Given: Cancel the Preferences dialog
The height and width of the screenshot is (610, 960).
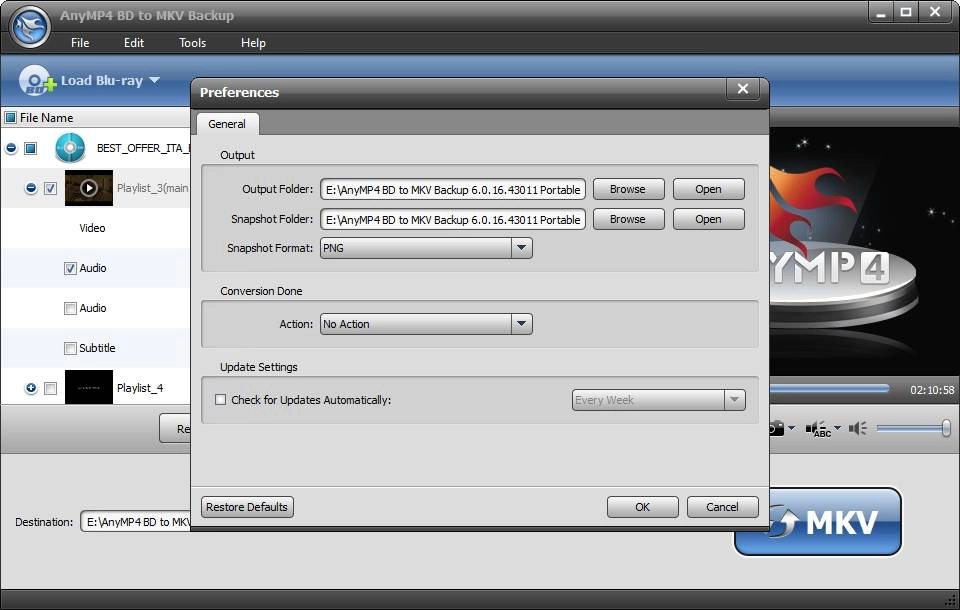Looking at the screenshot, I should pos(722,507).
